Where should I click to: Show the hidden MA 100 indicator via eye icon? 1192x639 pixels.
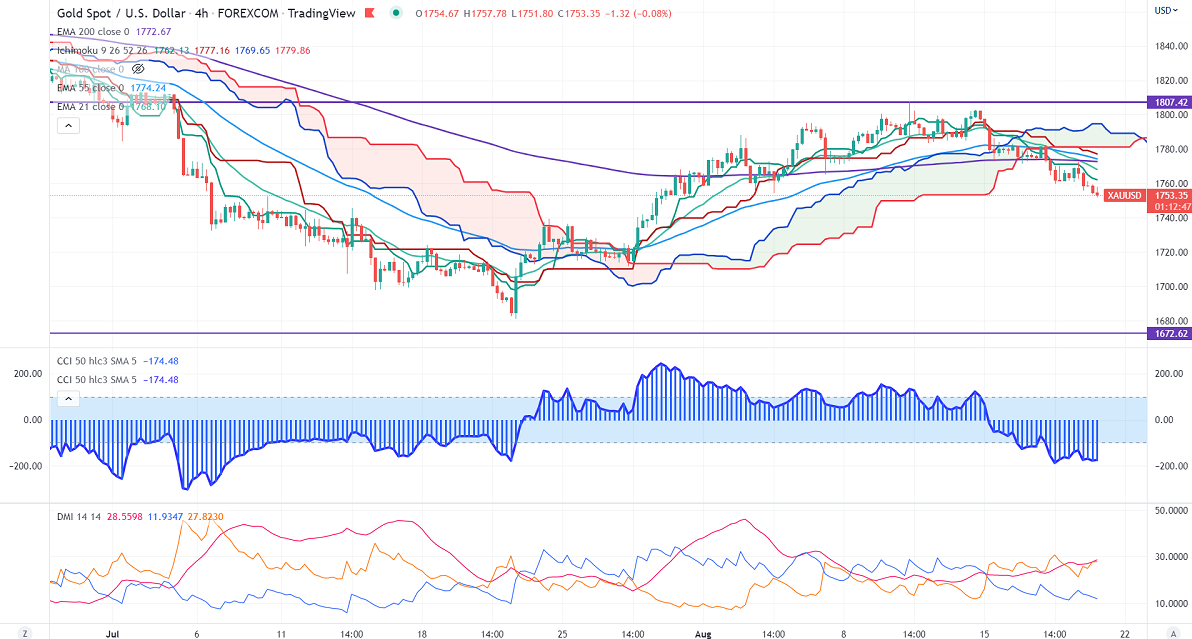pos(138,69)
